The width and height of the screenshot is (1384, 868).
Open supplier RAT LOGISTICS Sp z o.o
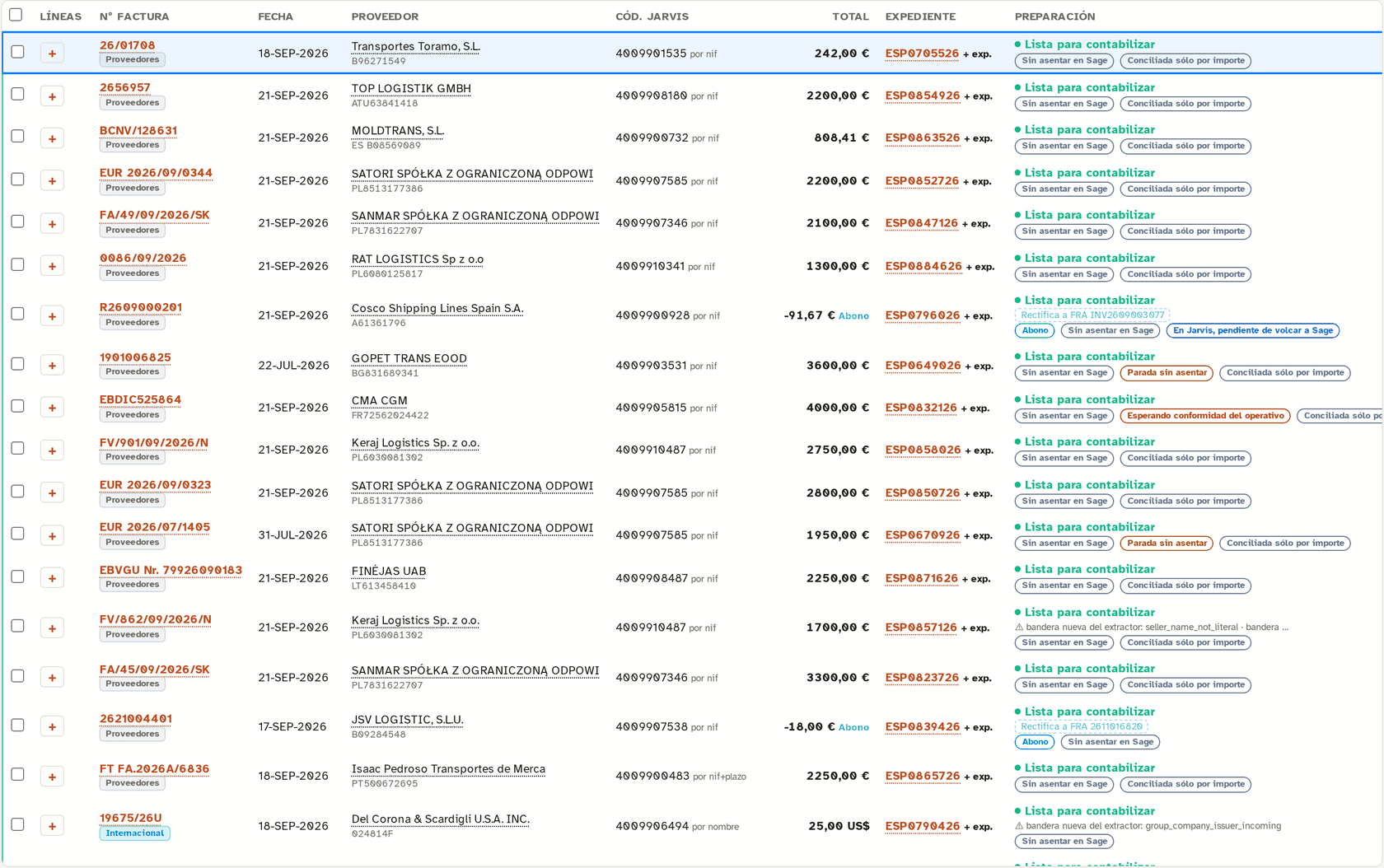tap(418, 259)
